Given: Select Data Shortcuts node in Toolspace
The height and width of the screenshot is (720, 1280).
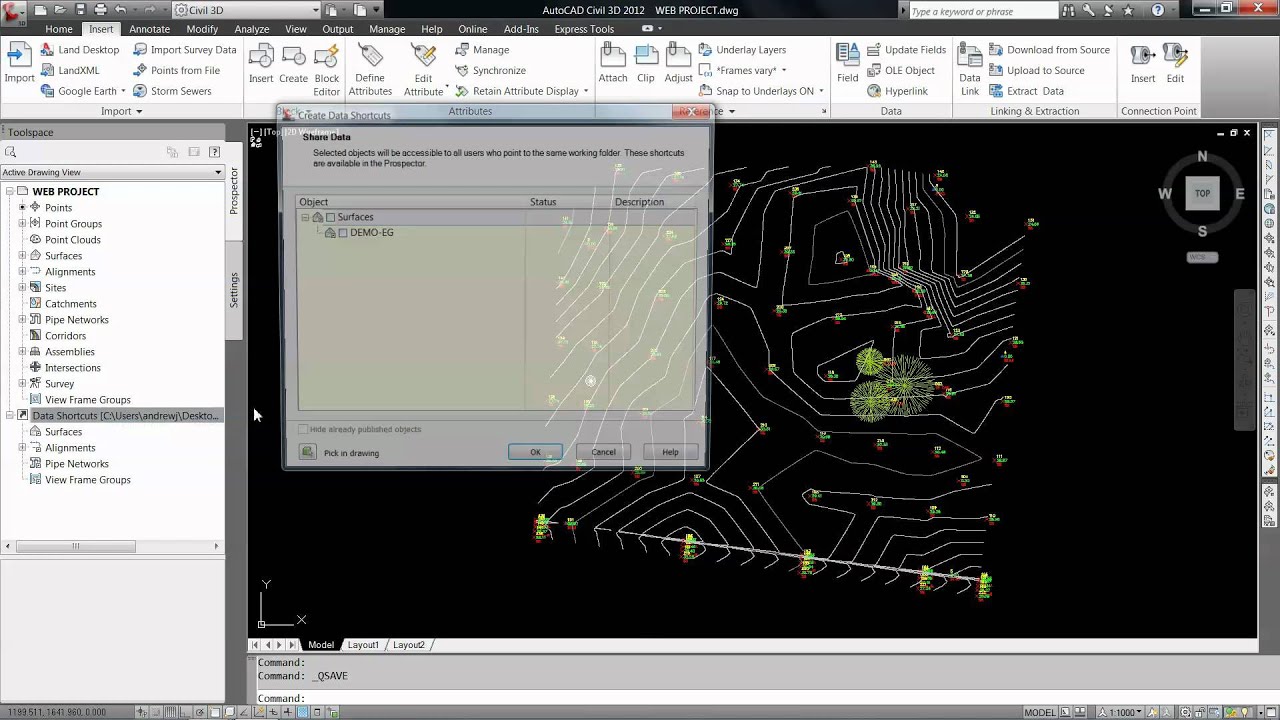Looking at the screenshot, I should click(x=124, y=416).
